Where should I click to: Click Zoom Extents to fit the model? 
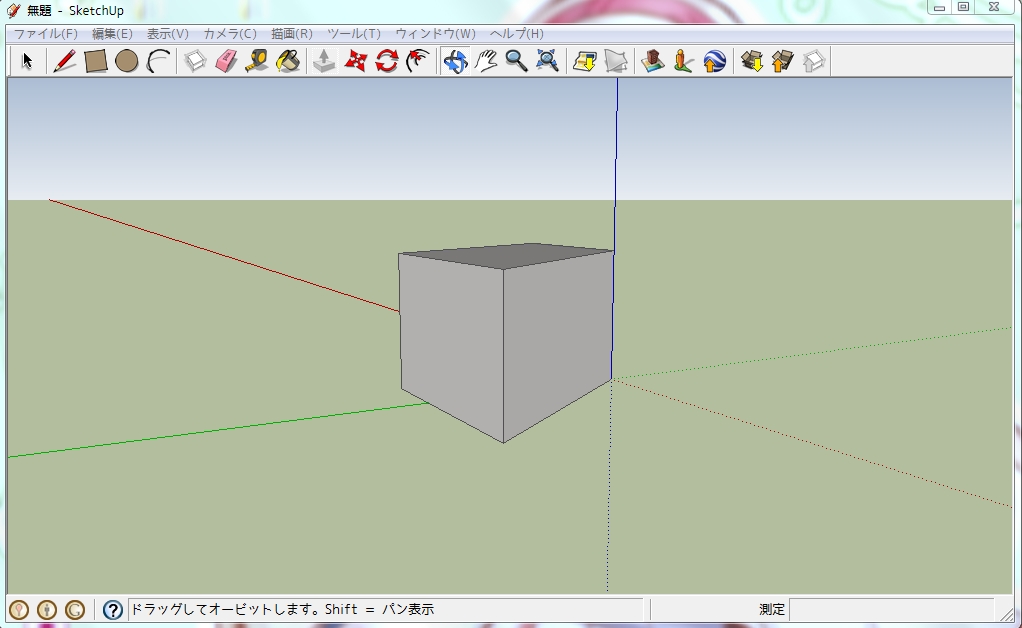point(548,61)
